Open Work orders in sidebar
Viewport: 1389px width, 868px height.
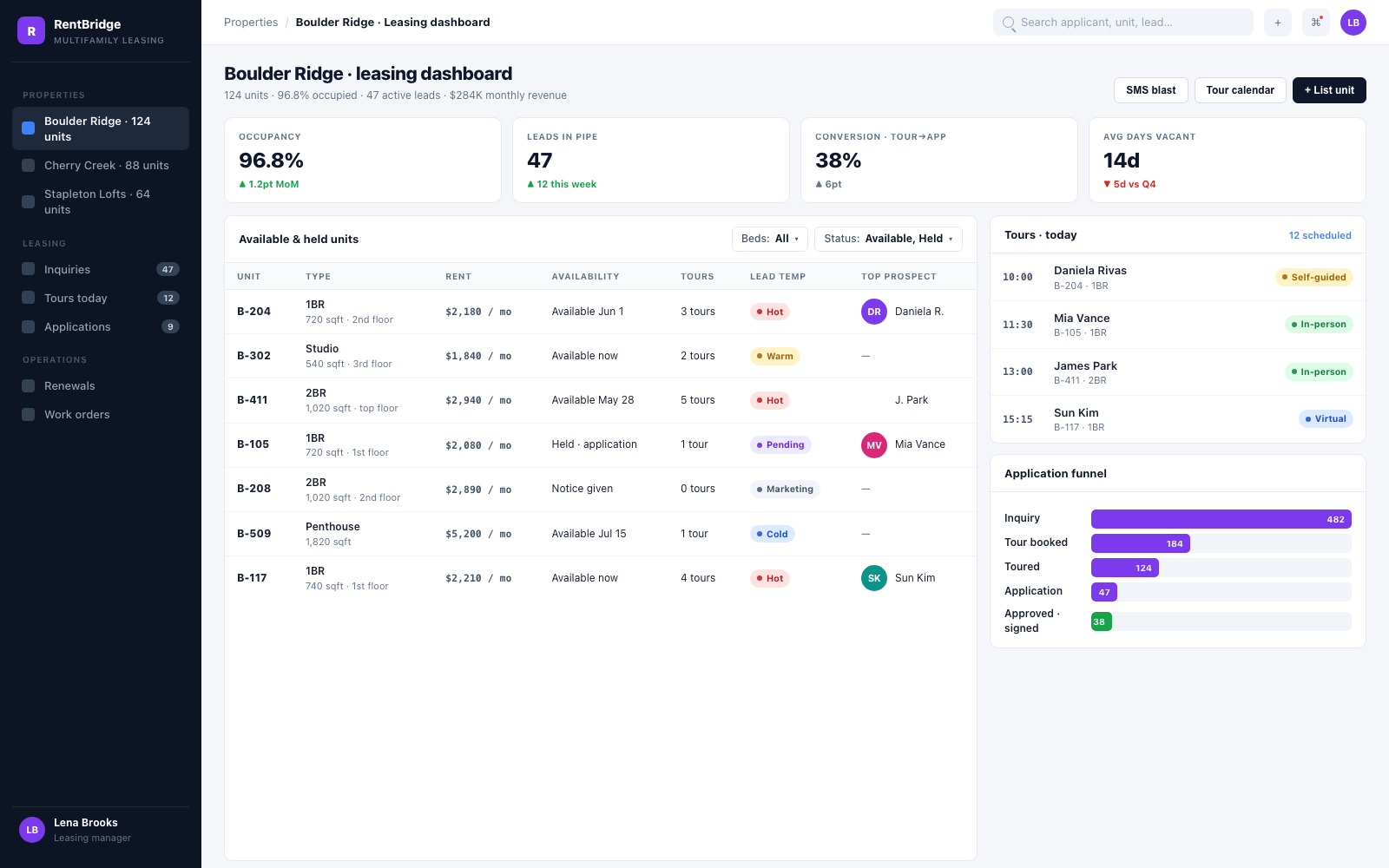coord(101,414)
